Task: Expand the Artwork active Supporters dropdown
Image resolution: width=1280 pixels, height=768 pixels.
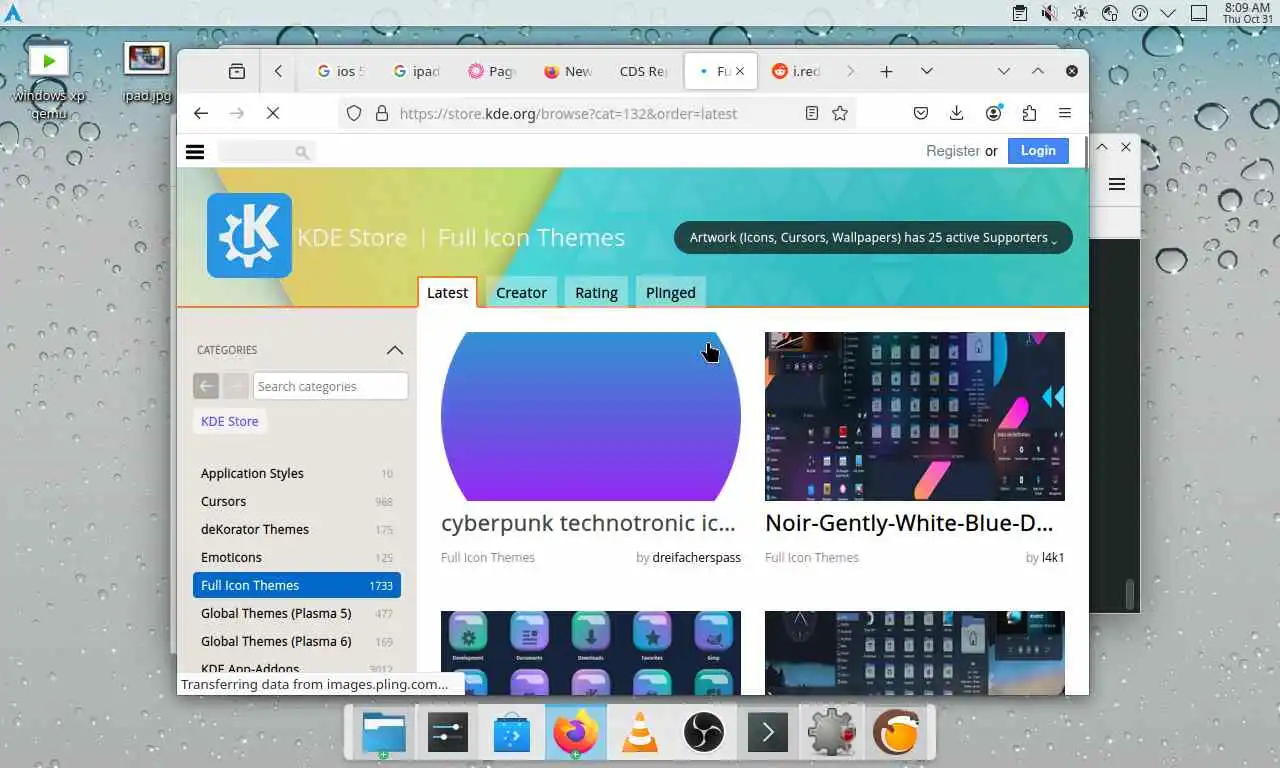Action: tap(873, 237)
